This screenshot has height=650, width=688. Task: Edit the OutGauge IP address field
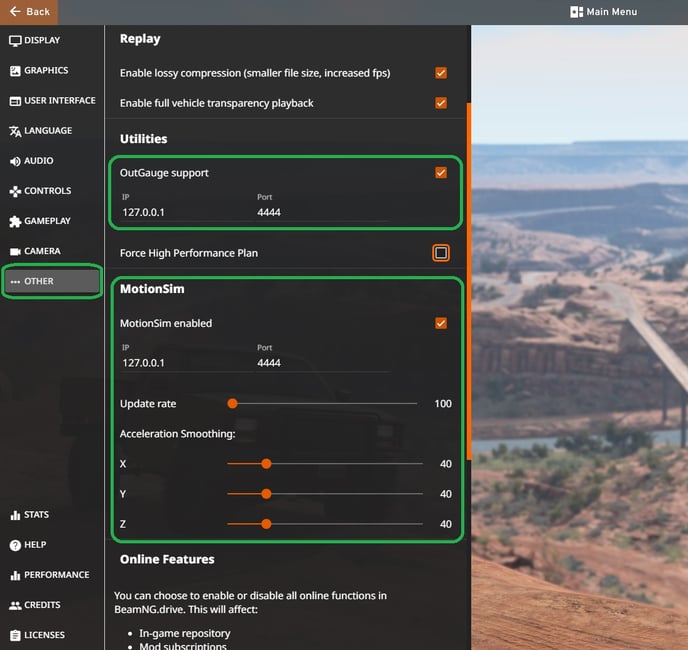[186, 212]
